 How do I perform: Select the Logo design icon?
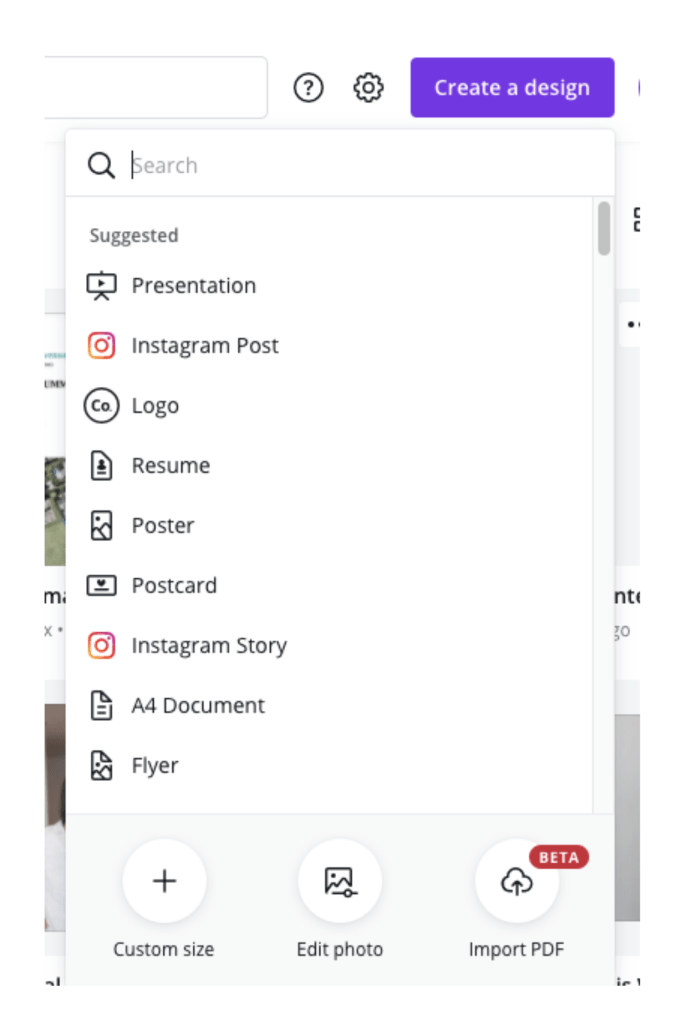pyautogui.click(x=102, y=405)
